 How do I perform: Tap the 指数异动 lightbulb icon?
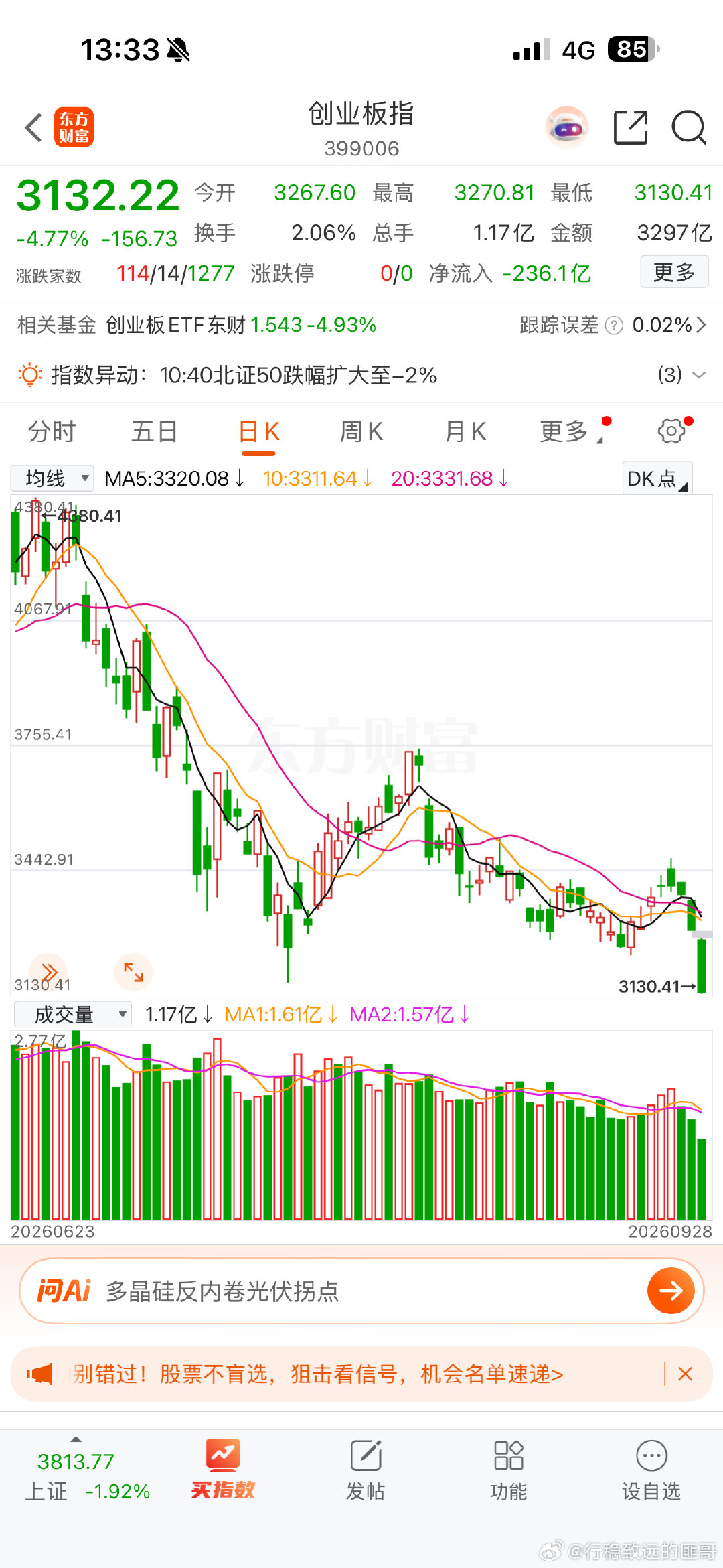(30, 374)
